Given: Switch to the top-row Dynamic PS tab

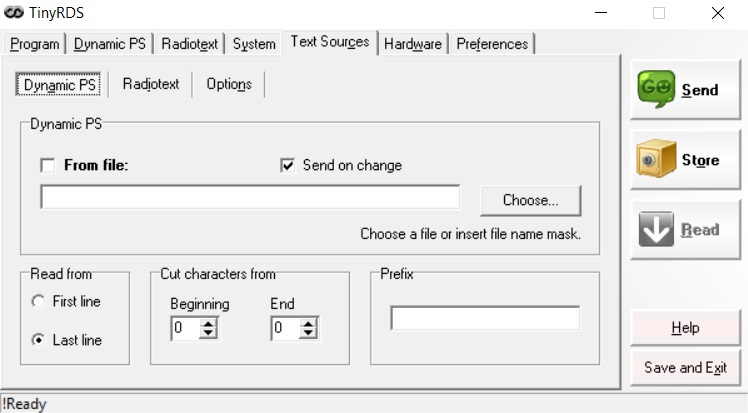Looking at the screenshot, I should pos(110,44).
